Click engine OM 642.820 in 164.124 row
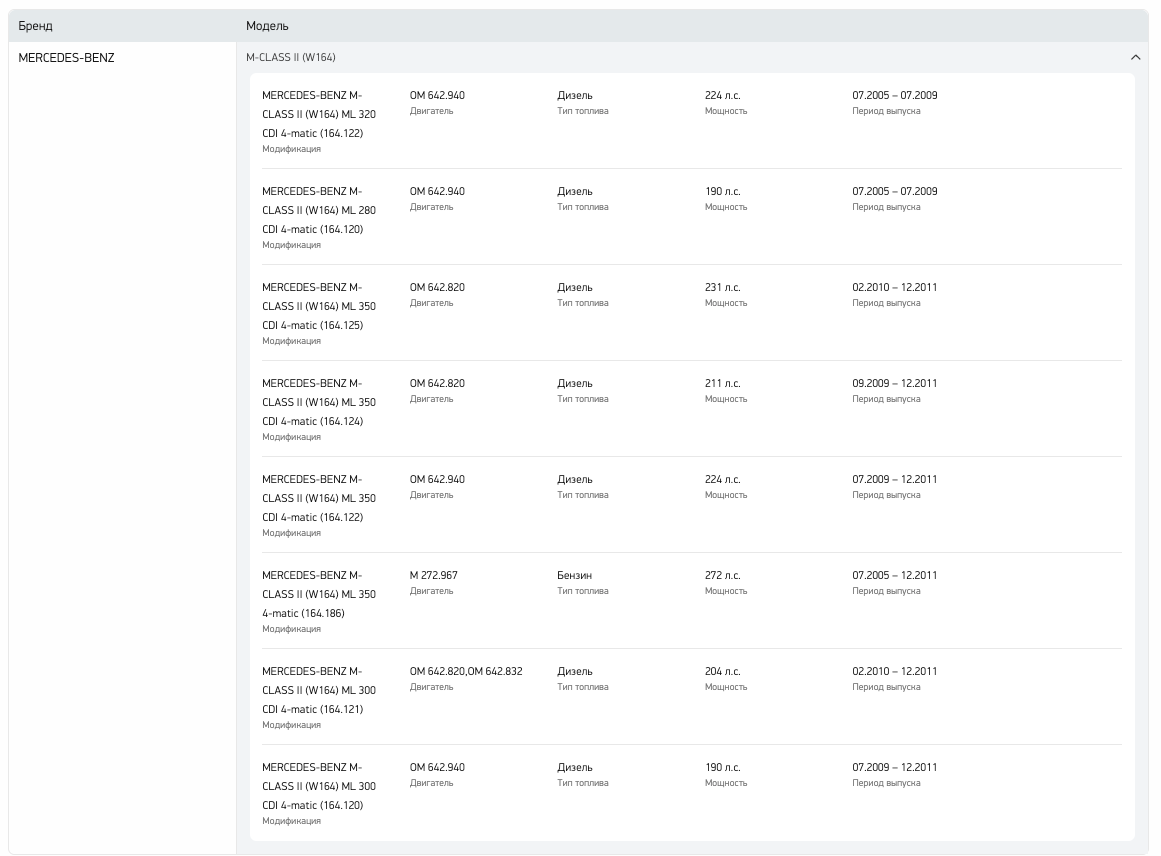The height and width of the screenshot is (856, 1161). click(x=438, y=384)
